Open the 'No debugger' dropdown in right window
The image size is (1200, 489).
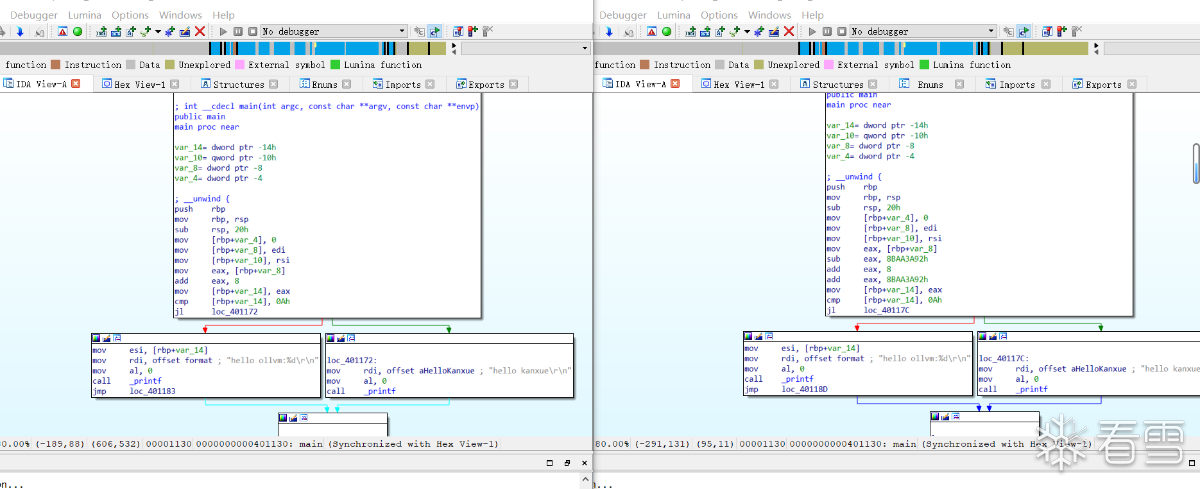(923, 32)
